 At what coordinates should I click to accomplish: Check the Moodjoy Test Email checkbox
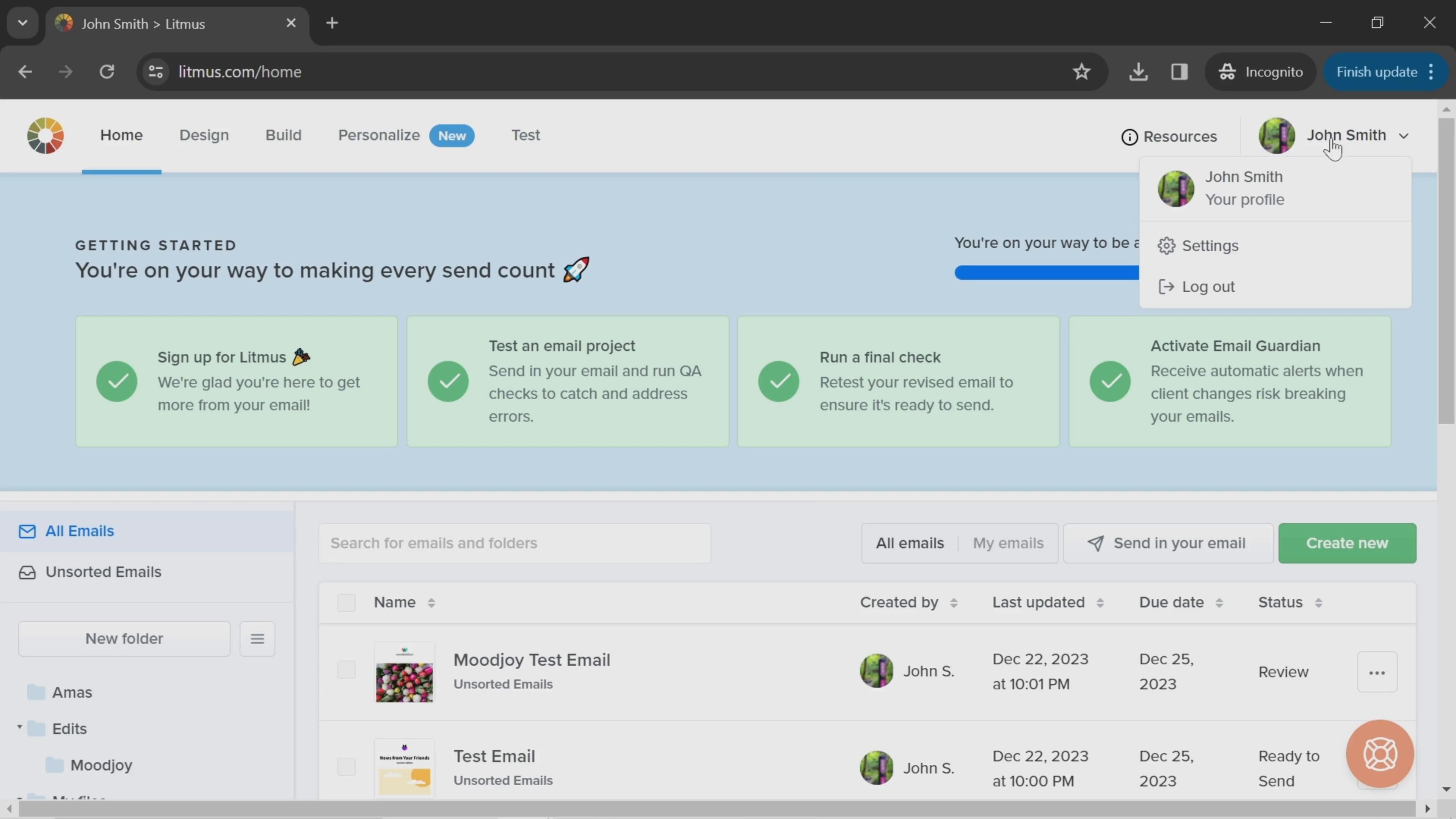(346, 670)
